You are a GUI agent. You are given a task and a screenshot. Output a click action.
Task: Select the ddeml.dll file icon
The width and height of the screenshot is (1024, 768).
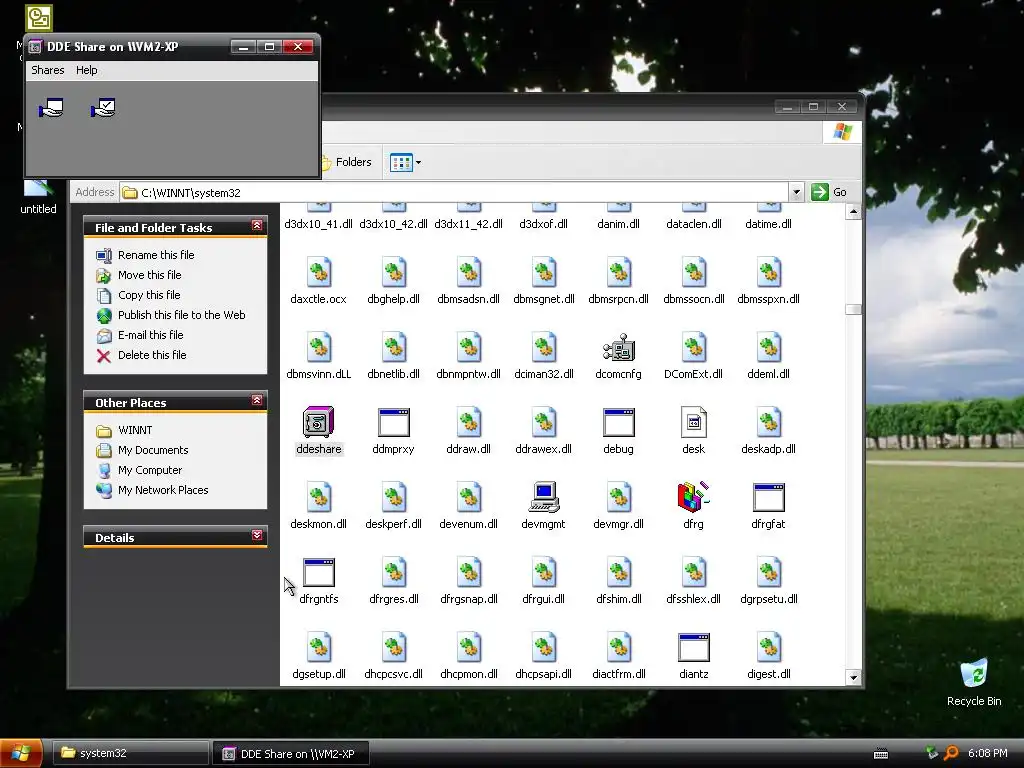[769, 347]
